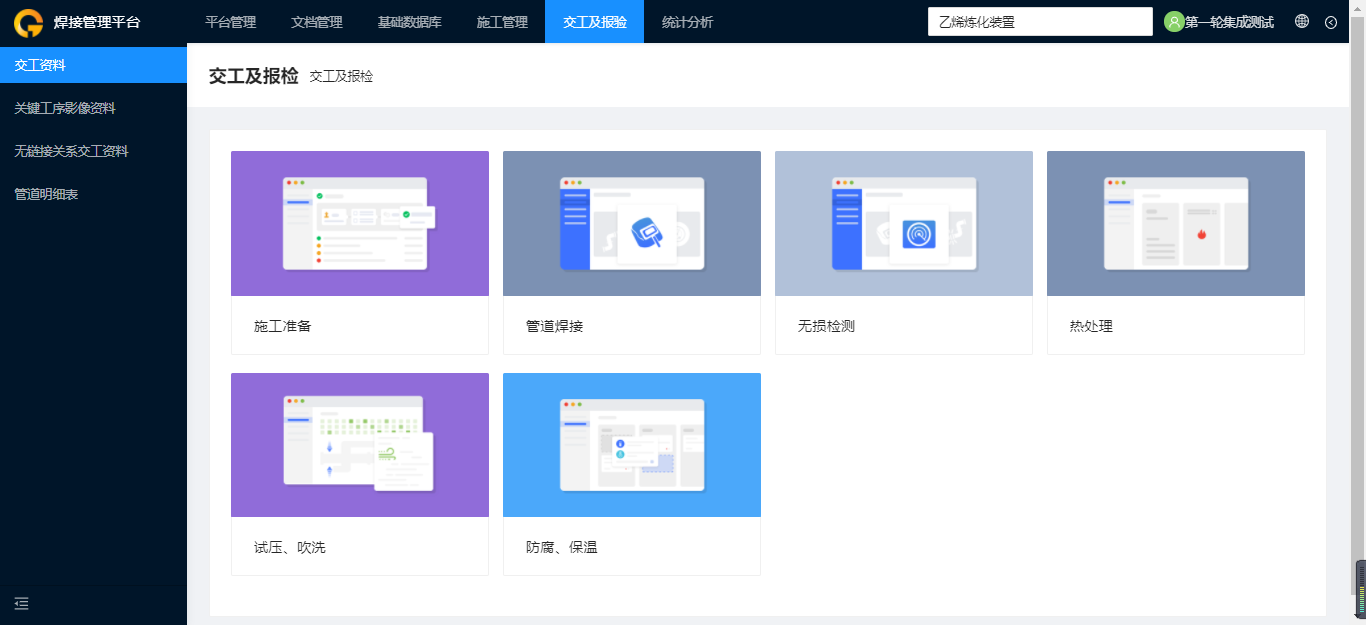The height and width of the screenshot is (625, 1366).
Task: Click the 防腐、保温 card label
Action: 562,547
